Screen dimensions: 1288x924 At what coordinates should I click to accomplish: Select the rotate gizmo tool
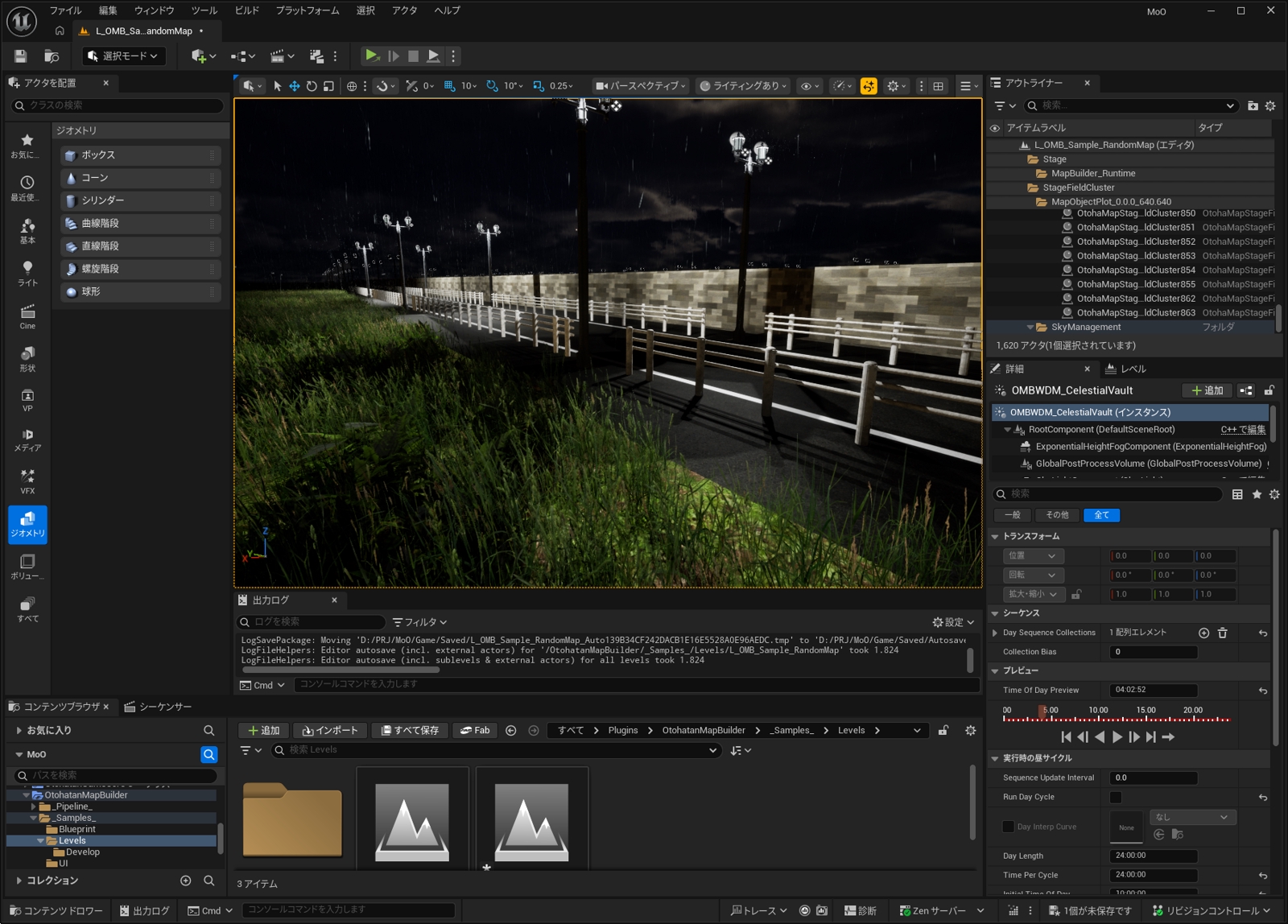312,86
